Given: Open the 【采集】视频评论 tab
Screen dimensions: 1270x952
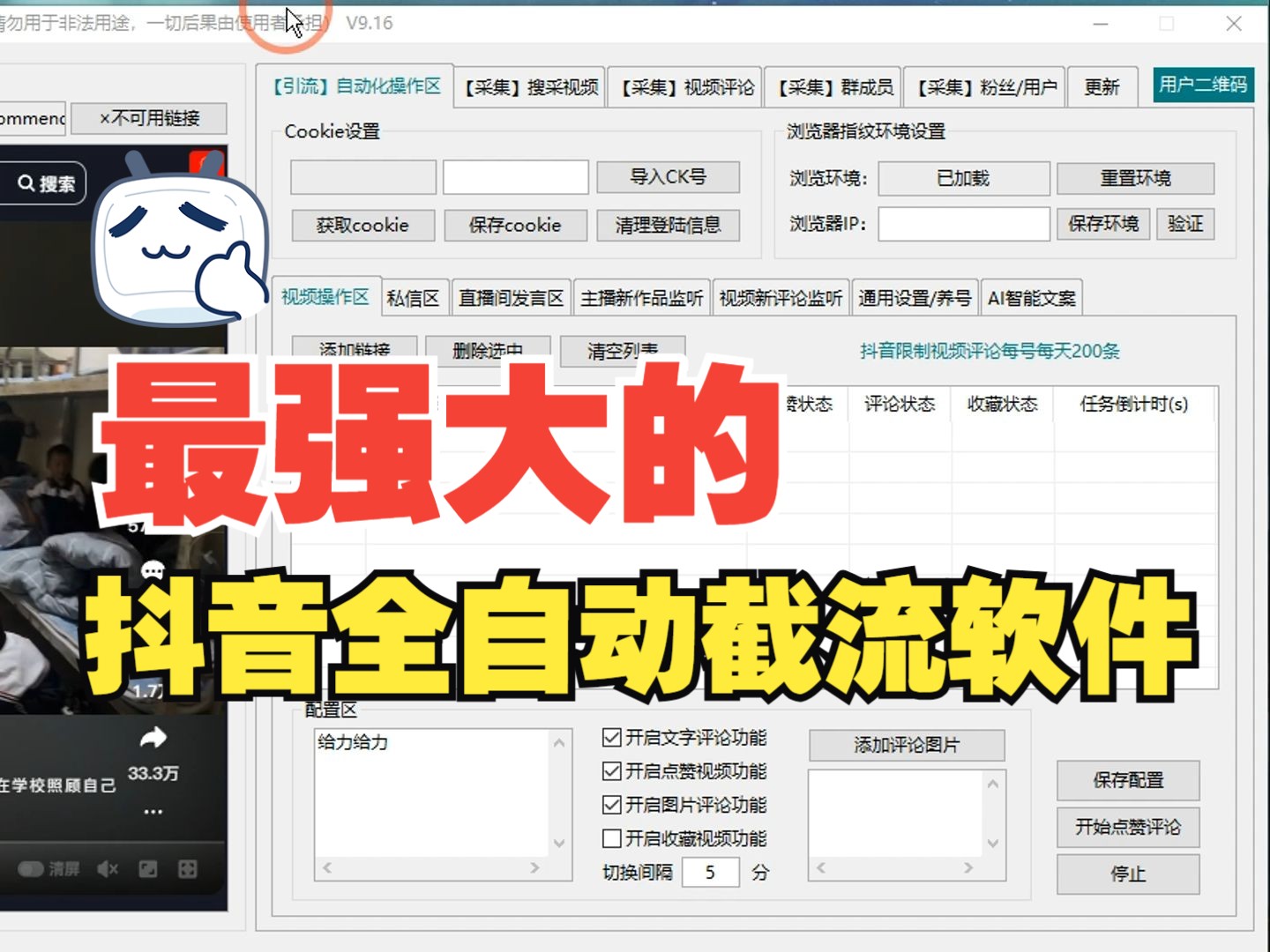Looking at the screenshot, I should (686, 86).
